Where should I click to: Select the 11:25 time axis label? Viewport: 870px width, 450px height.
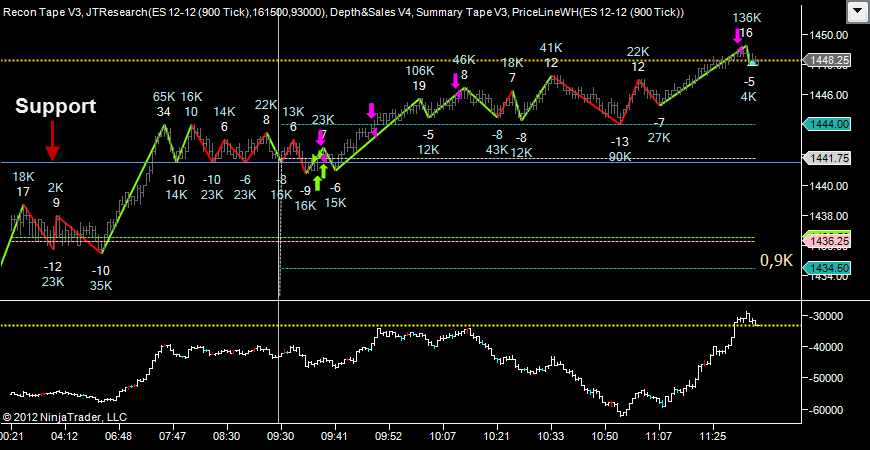(712, 436)
